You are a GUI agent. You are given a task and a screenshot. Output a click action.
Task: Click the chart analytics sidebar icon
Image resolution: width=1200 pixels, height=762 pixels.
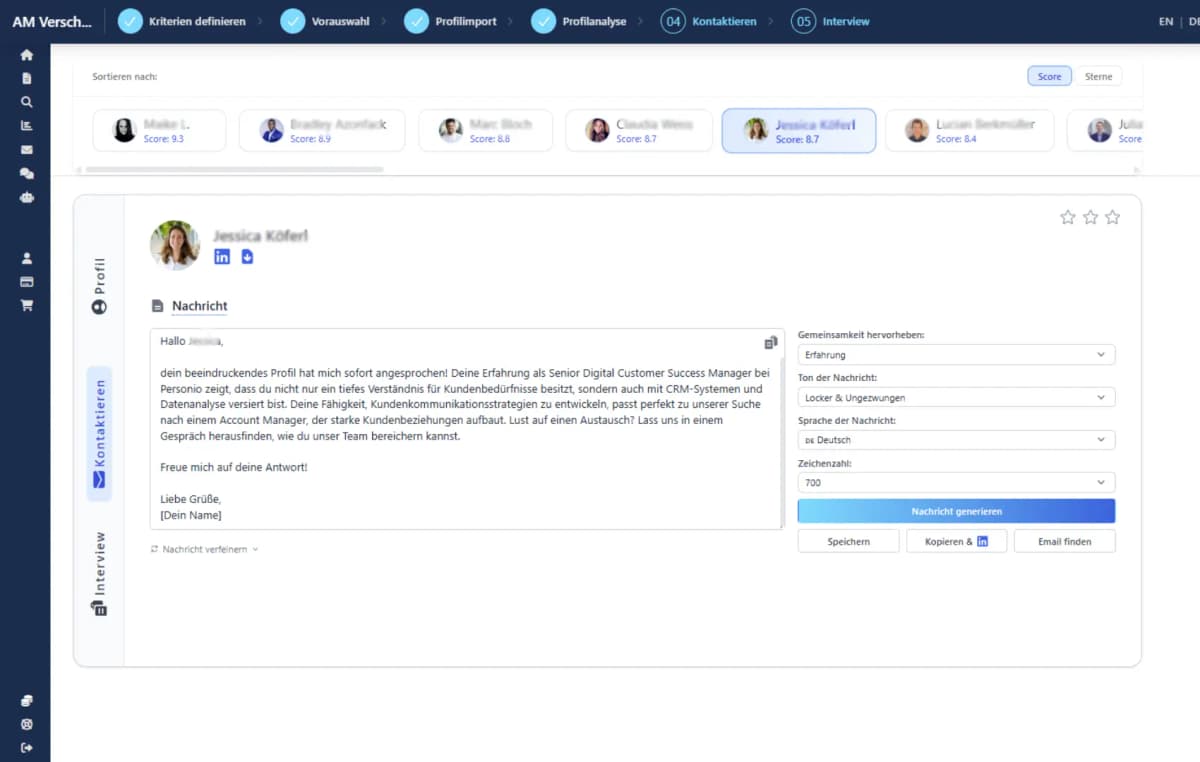(27, 126)
